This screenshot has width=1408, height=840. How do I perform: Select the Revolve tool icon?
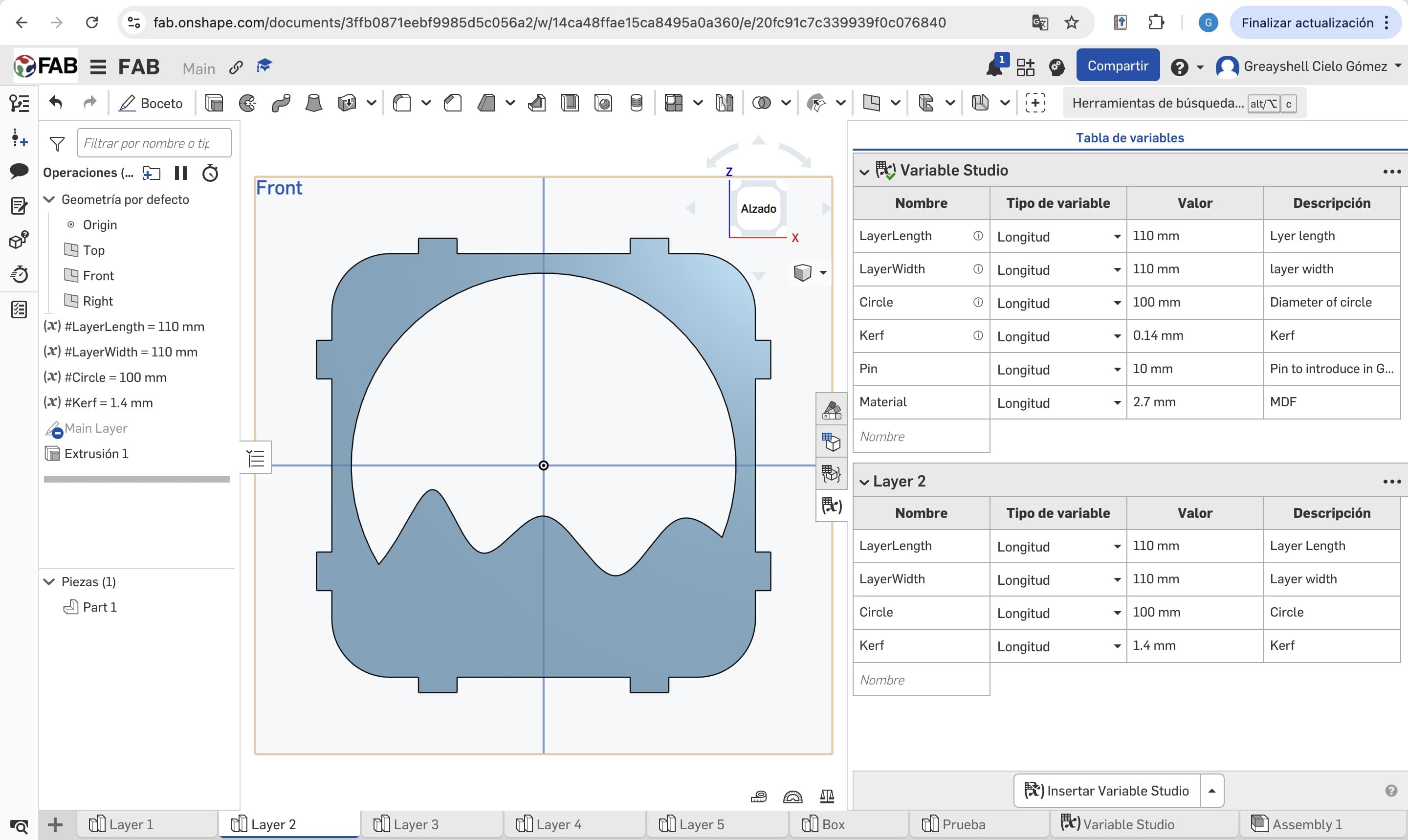tap(247, 103)
